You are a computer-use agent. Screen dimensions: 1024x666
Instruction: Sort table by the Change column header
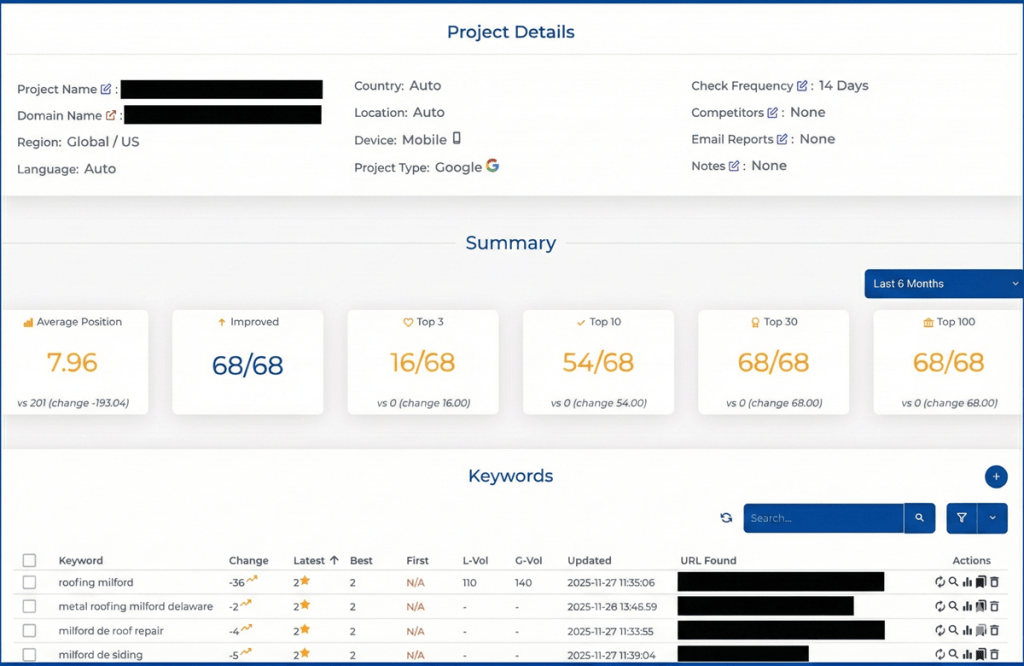tap(248, 561)
